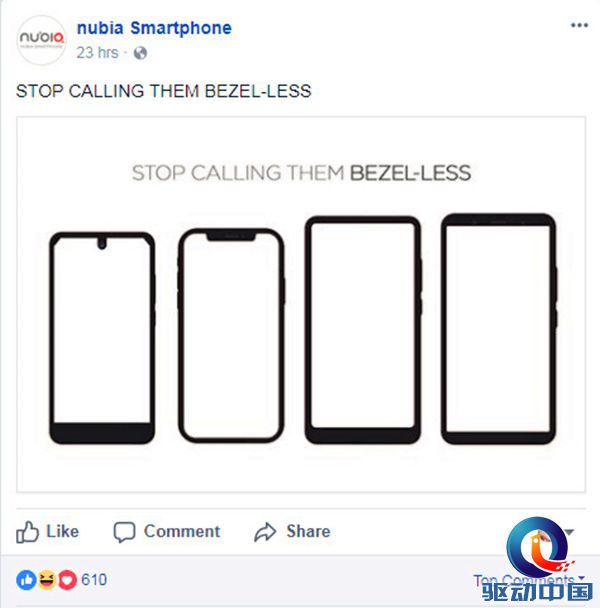Expand the Top Comments sorting dropdown
The image size is (600, 608).
529,580
